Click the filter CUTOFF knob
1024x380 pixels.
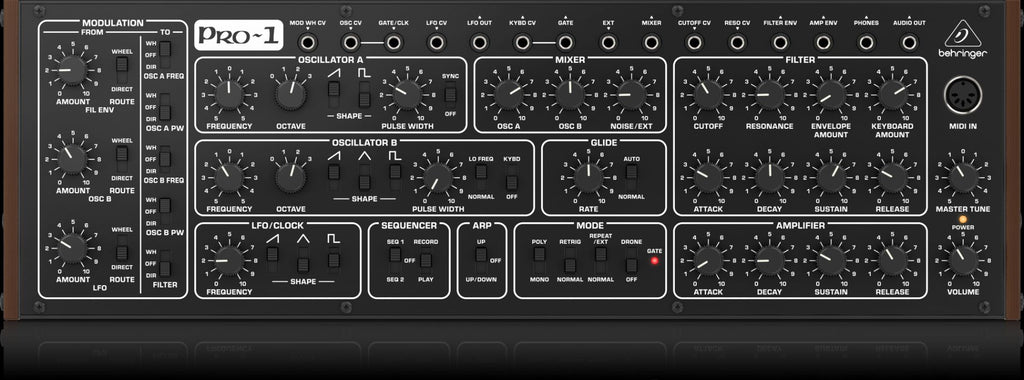pyautogui.click(x=709, y=95)
